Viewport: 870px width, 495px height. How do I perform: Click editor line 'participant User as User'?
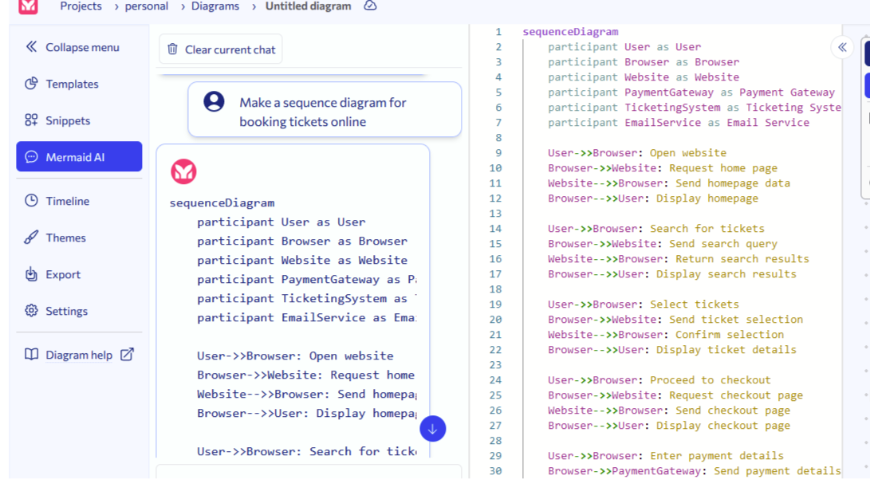click(624, 47)
